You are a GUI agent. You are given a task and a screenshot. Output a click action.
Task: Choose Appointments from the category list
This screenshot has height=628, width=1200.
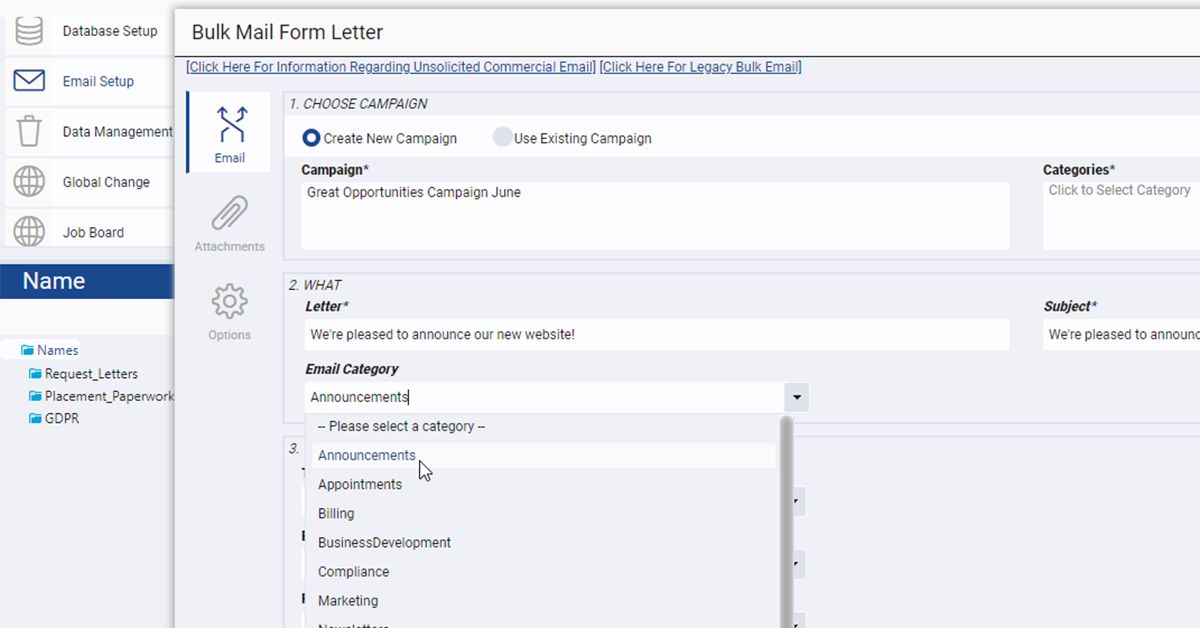tap(360, 485)
